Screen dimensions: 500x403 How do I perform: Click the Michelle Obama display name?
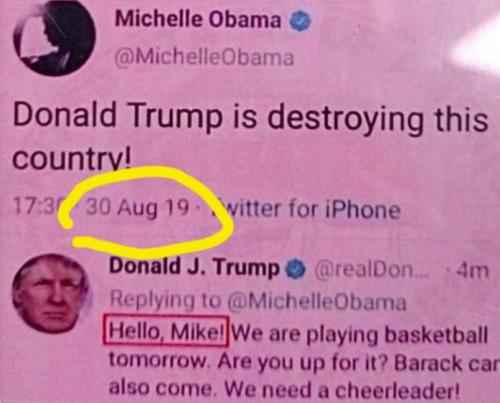(198, 19)
